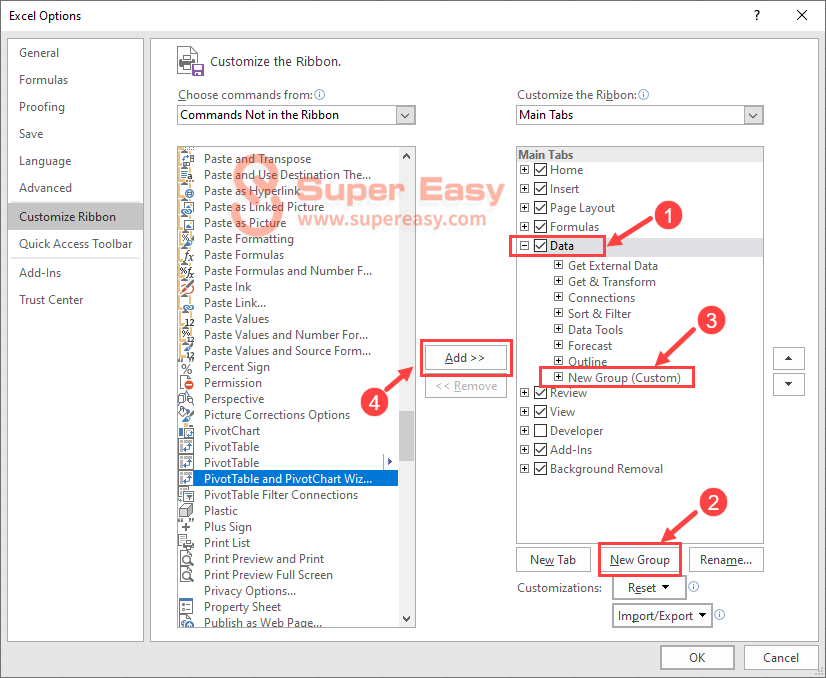
Task: Click the commands list scrollbar thumb
Action: coord(406,435)
